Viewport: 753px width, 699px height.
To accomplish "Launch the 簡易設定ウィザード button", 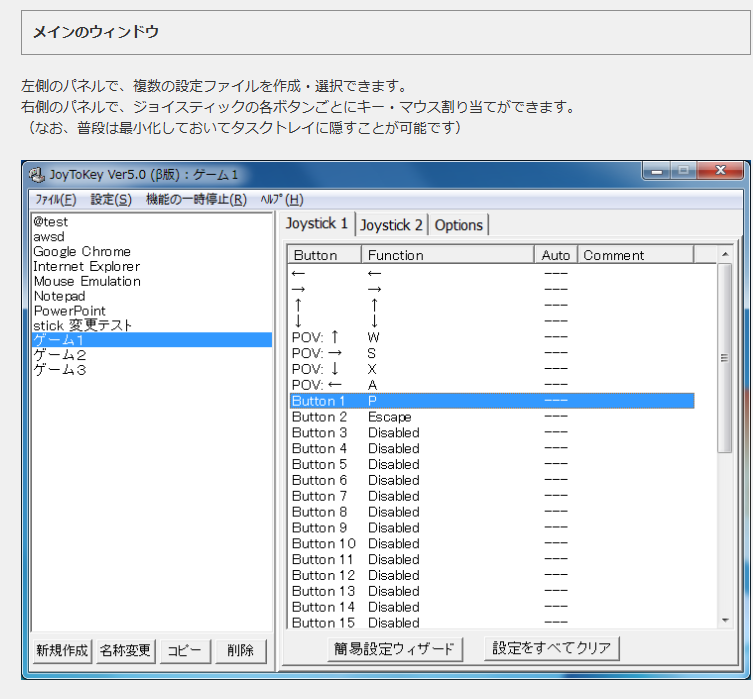I will click(395, 649).
